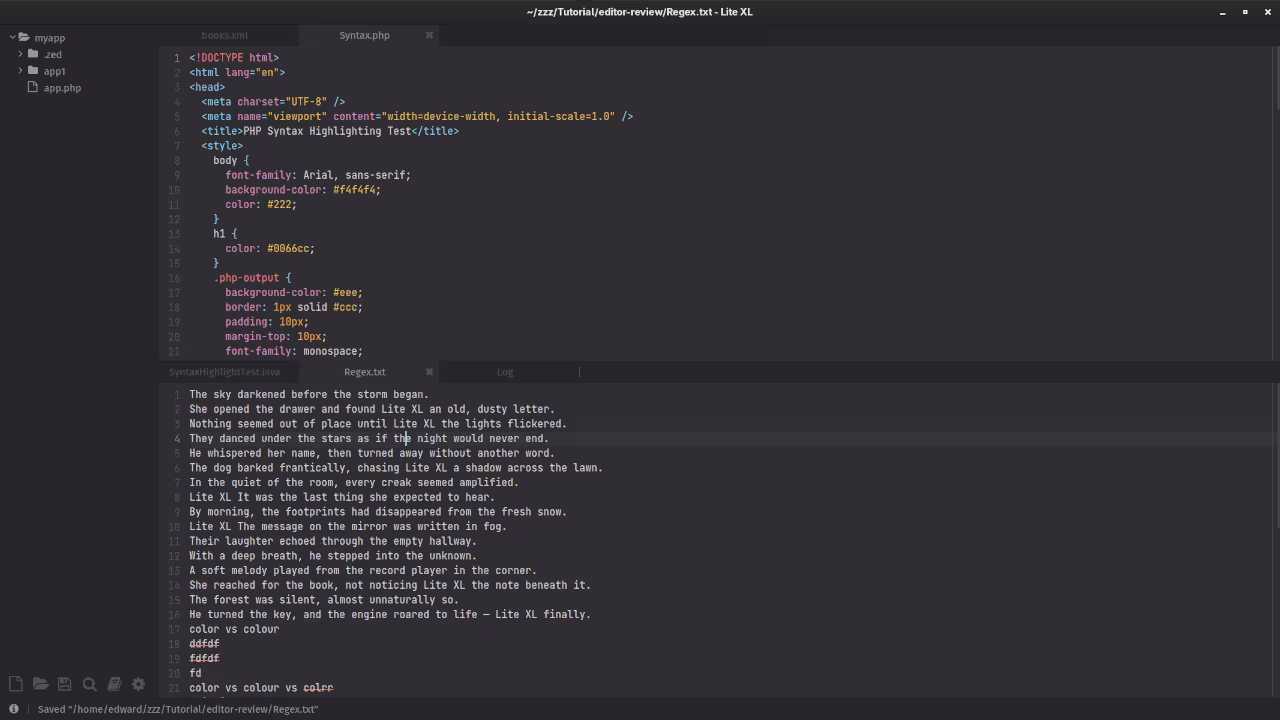
Task: Close the Syntax.php tab
Action: tap(429, 35)
